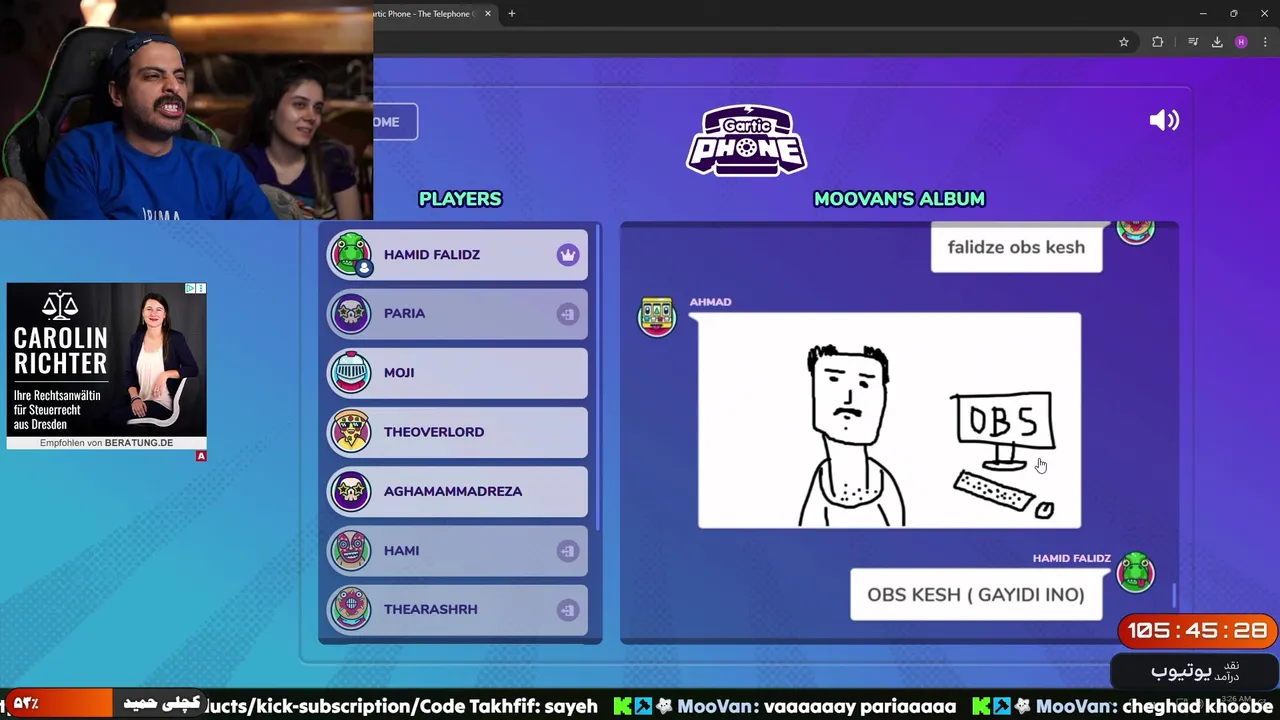Mute the game sound speaker icon
The image size is (1280, 720).
coord(1164,121)
